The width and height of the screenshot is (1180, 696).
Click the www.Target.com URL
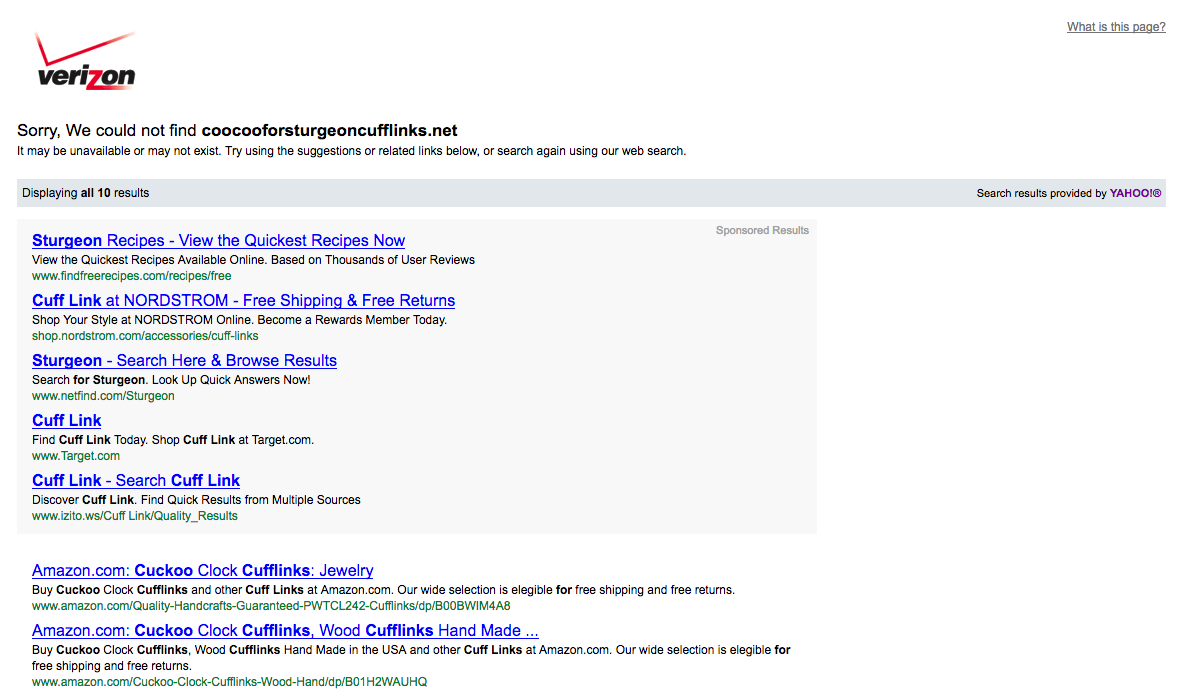coord(76,456)
